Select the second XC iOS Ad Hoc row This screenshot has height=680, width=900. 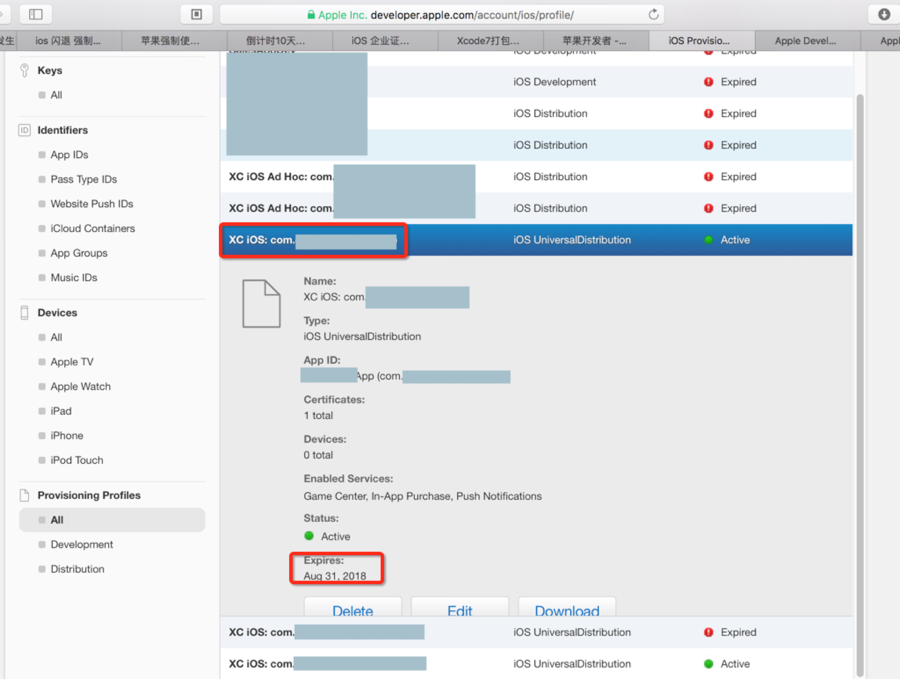[x=536, y=208]
